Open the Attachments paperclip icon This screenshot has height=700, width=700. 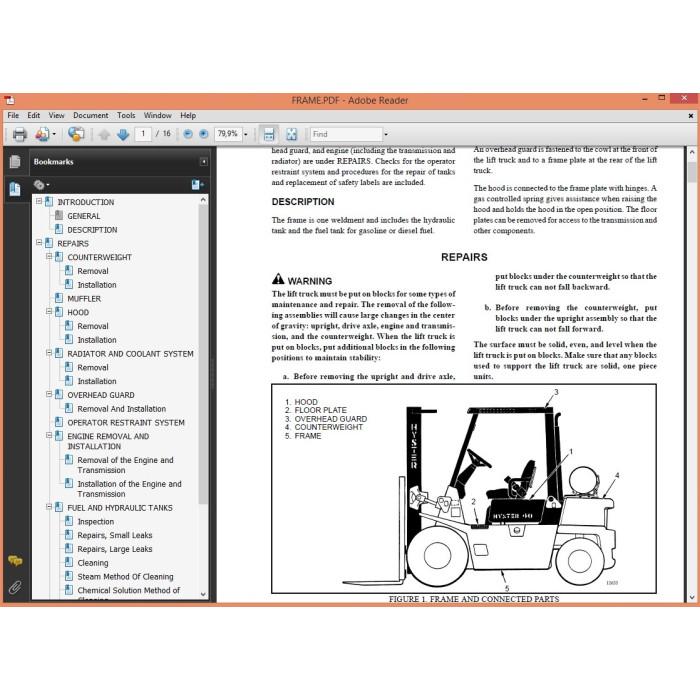(15, 587)
